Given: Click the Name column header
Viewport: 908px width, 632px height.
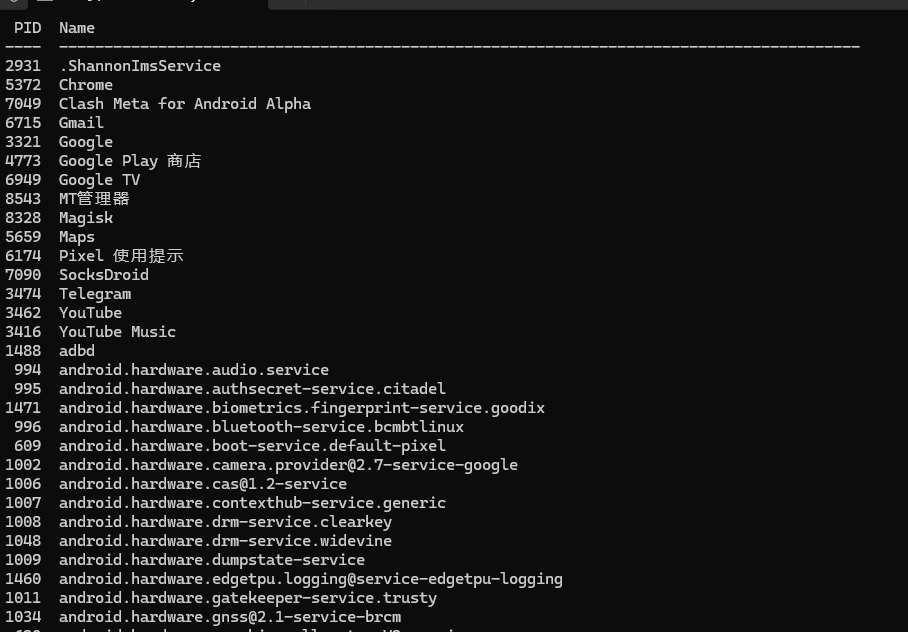Looking at the screenshot, I should click(76, 28).
